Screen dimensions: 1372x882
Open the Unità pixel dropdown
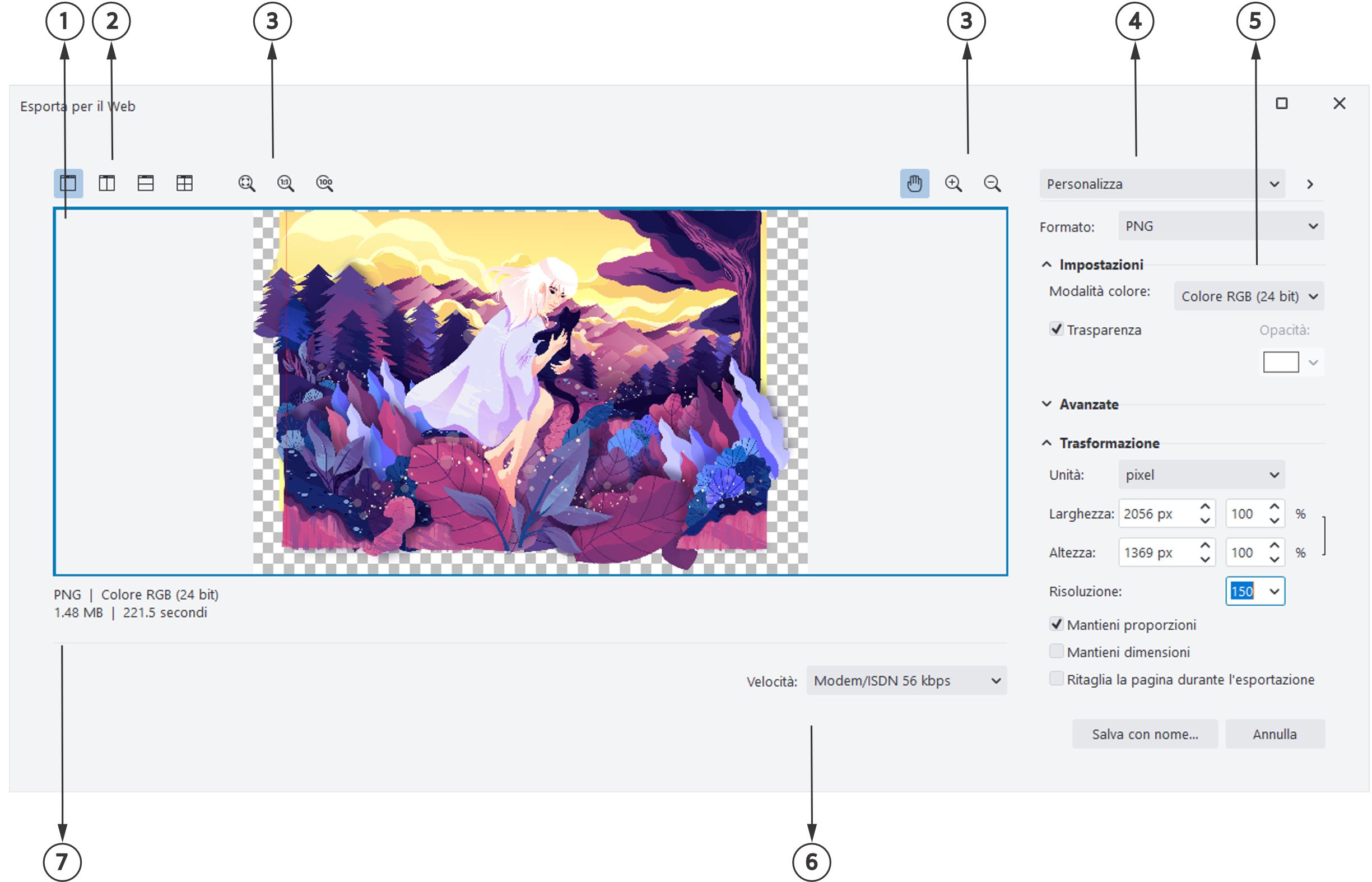(x=1201, y=475)
